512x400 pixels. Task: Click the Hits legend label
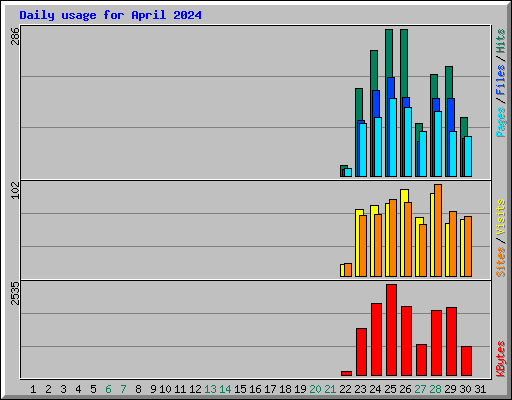(x=500, y=41)
